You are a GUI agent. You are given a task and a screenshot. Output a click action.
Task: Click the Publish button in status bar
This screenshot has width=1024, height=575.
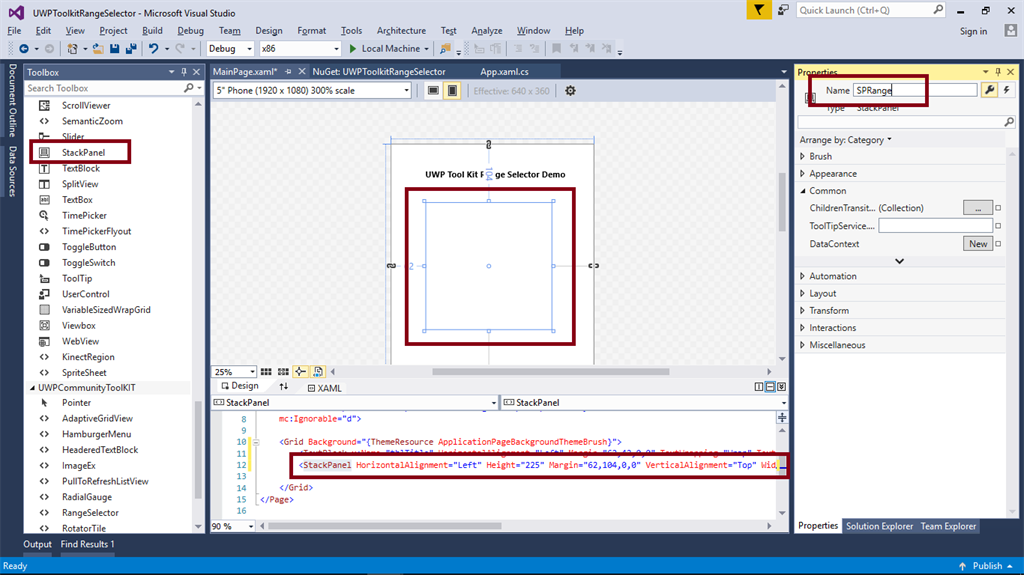tap(987, 566)
